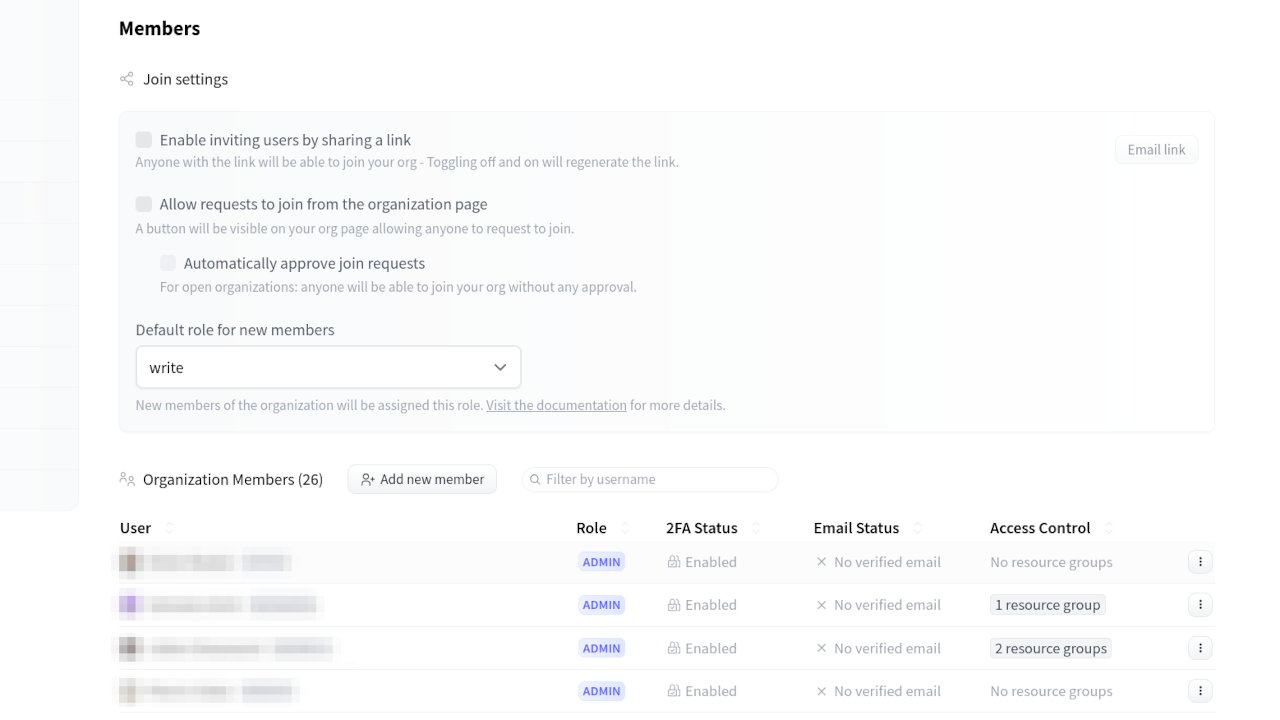Click the 1 resource group badge
The height and width of the screenshot is (720, 1280).
[x=1047, y=605]
